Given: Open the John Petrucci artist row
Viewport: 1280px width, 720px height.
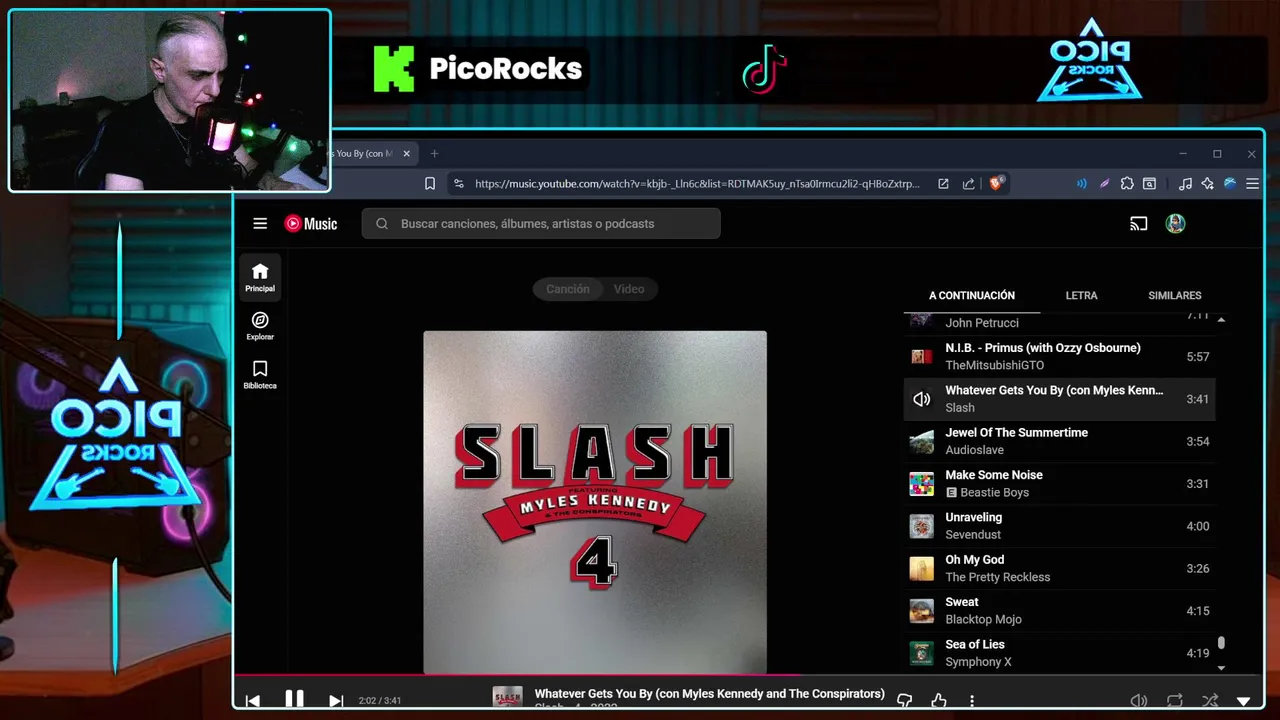Looking at the screenshot, I should click(1060, 322).
